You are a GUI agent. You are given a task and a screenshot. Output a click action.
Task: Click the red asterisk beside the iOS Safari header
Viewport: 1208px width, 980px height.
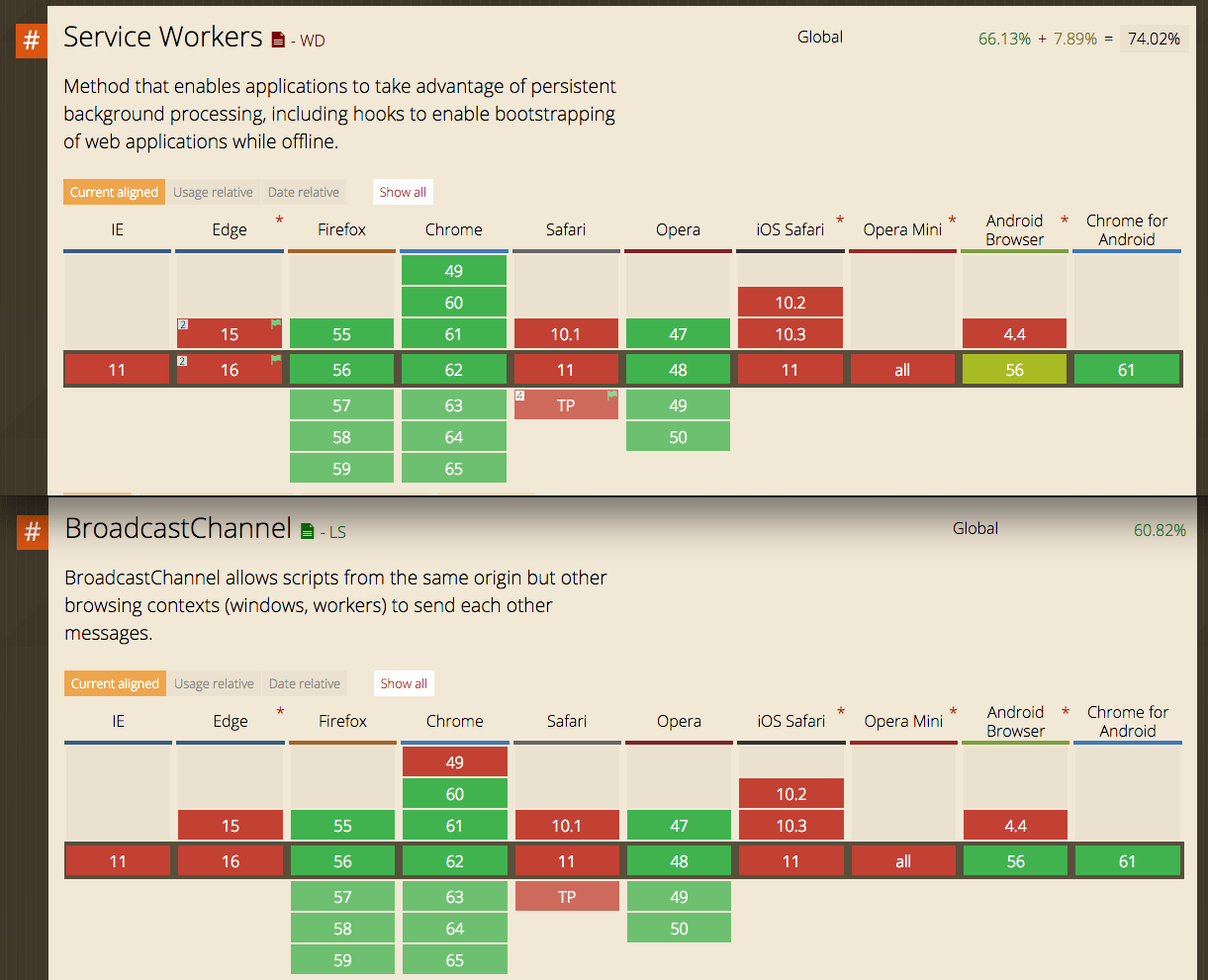click(x=840, y=220)
